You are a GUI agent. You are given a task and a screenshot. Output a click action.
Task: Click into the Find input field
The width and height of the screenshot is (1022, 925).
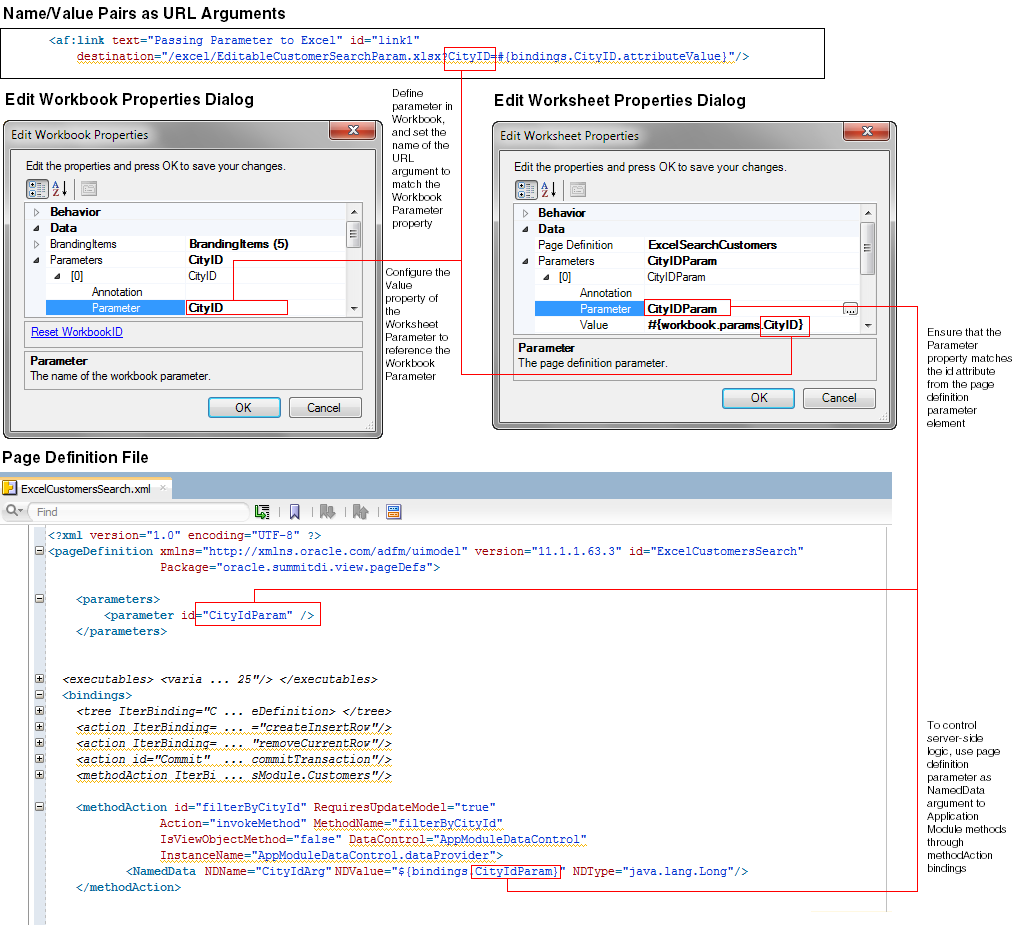tap(138, 512)
